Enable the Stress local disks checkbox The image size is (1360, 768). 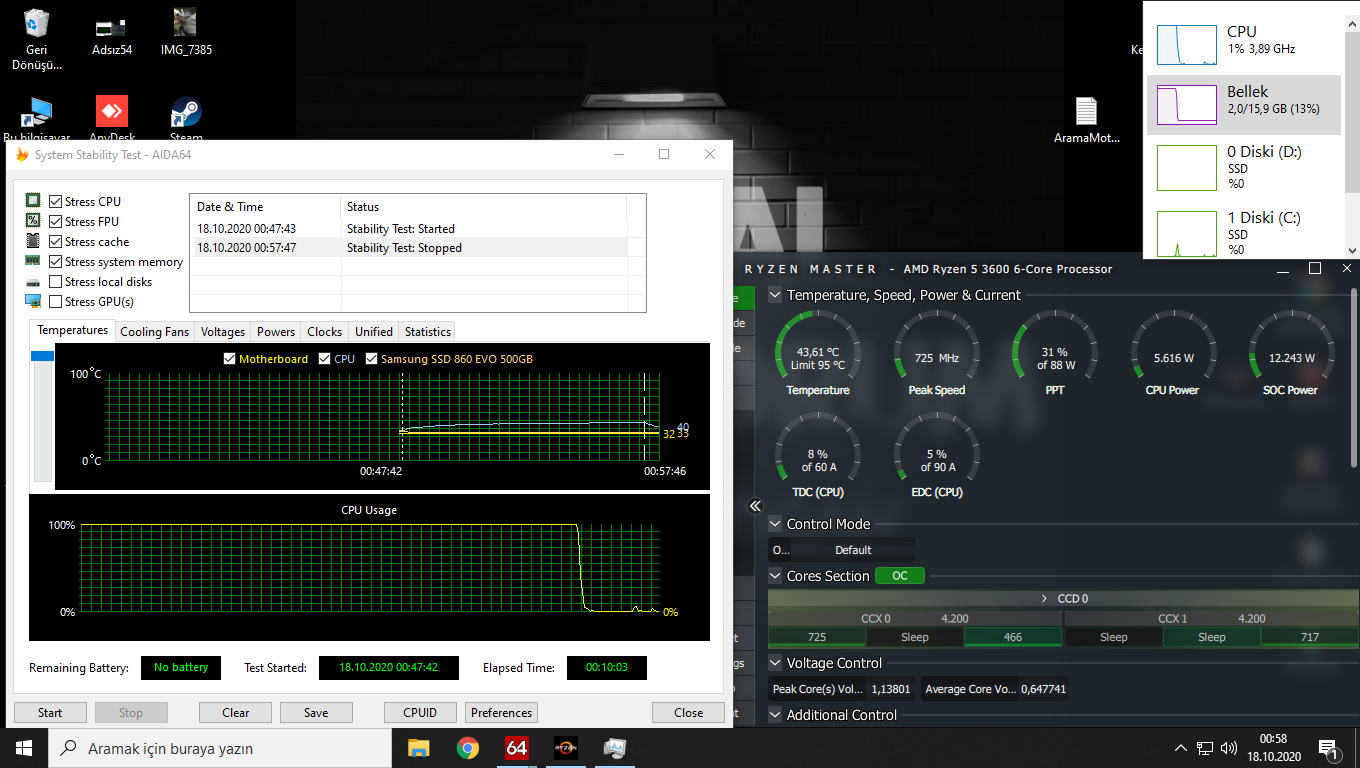click(x=55, y=281)
